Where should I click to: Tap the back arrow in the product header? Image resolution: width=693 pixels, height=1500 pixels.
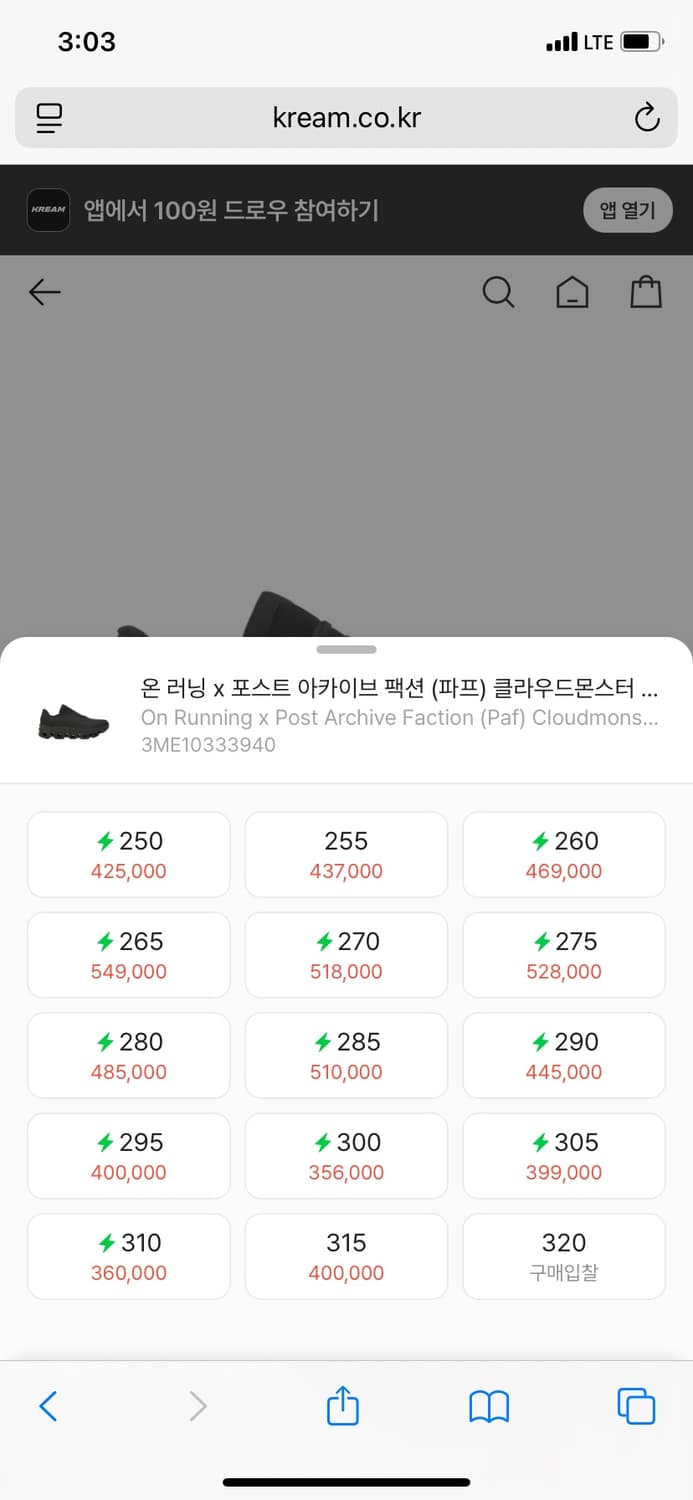44,292
